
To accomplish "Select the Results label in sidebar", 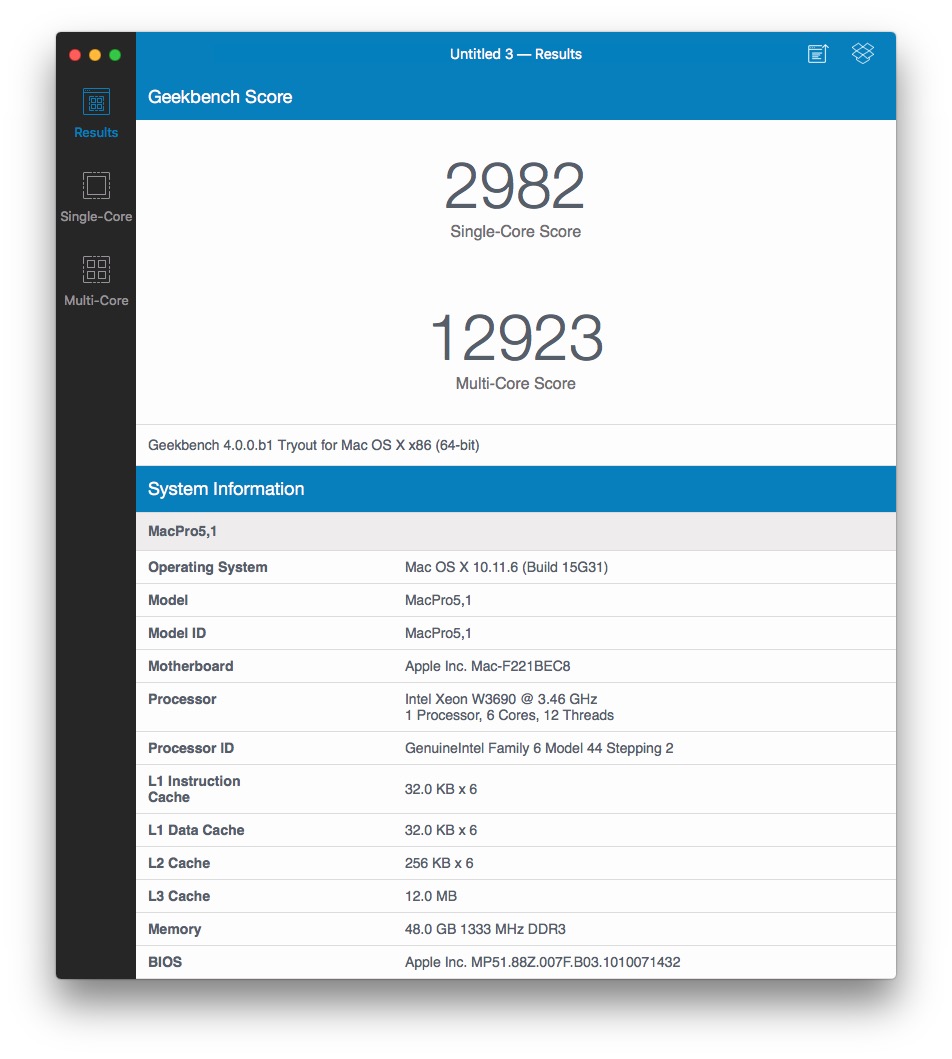I will click(96, 132).
